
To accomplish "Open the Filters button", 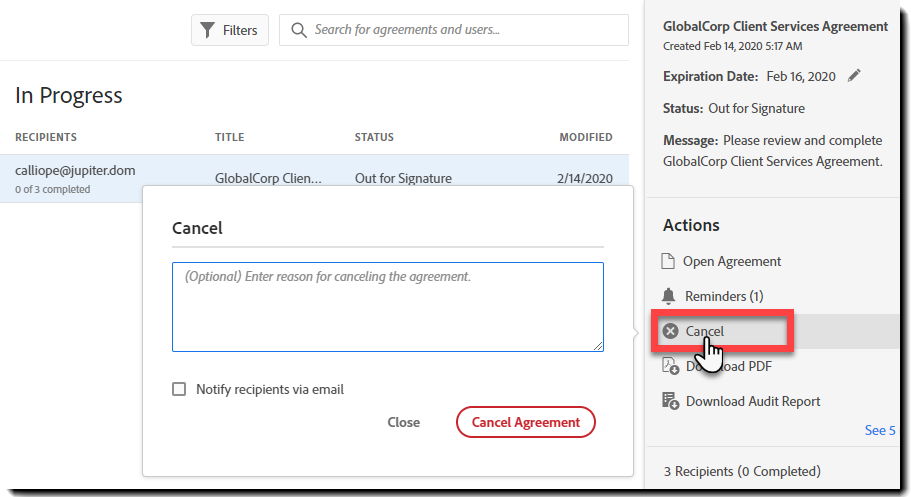I will tap(230, 30).
